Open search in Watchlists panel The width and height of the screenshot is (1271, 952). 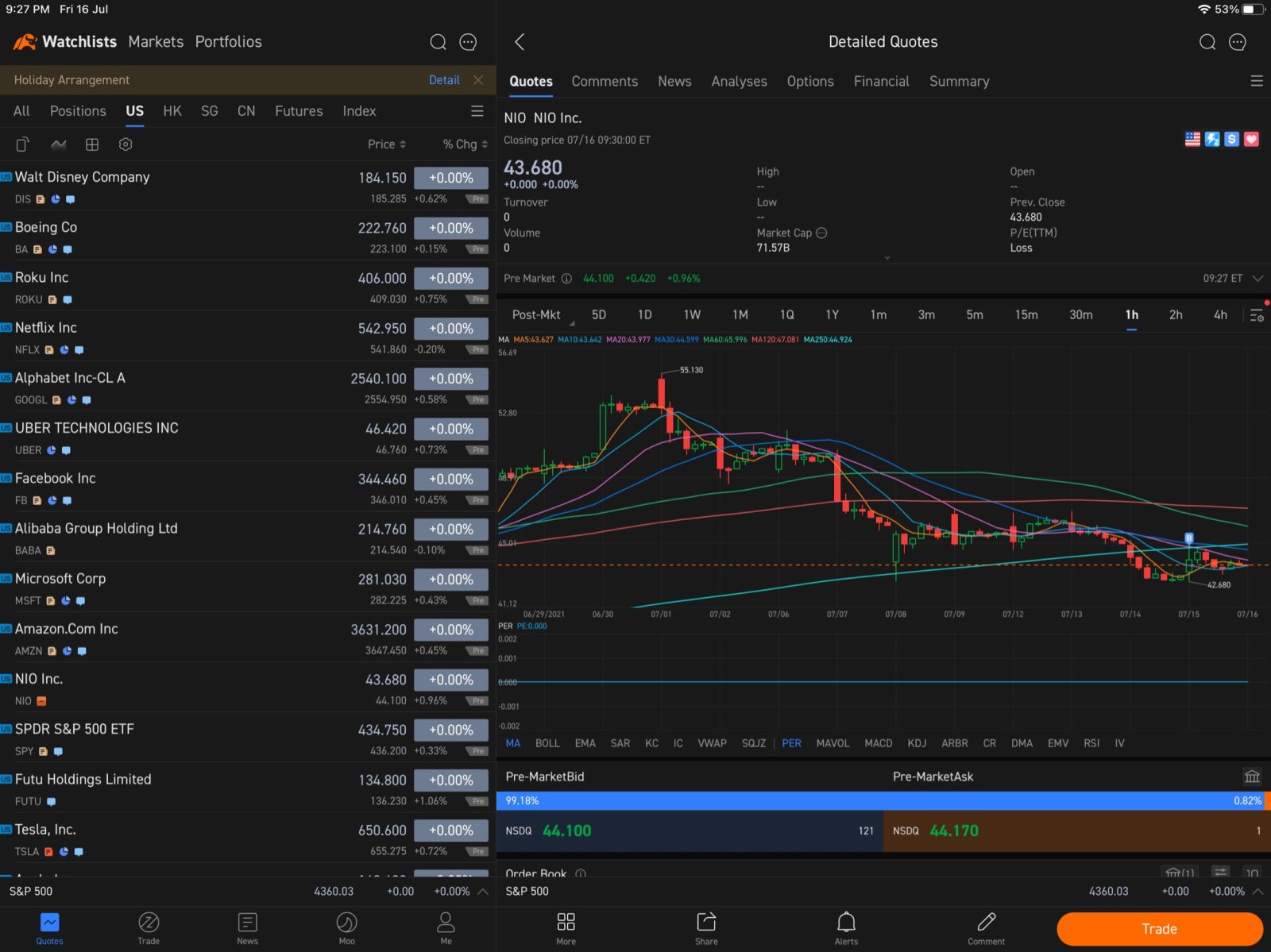(438, 42)
